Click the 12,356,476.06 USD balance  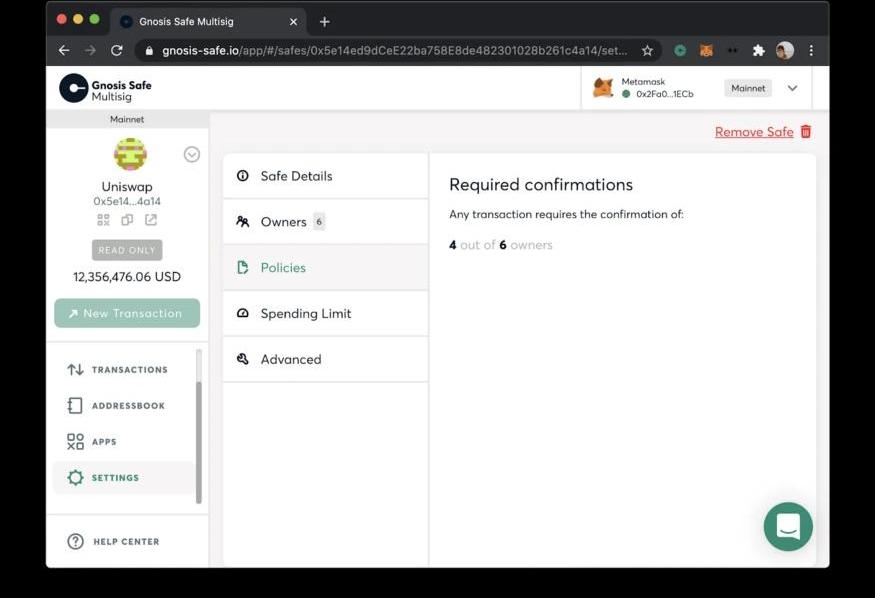127,277
